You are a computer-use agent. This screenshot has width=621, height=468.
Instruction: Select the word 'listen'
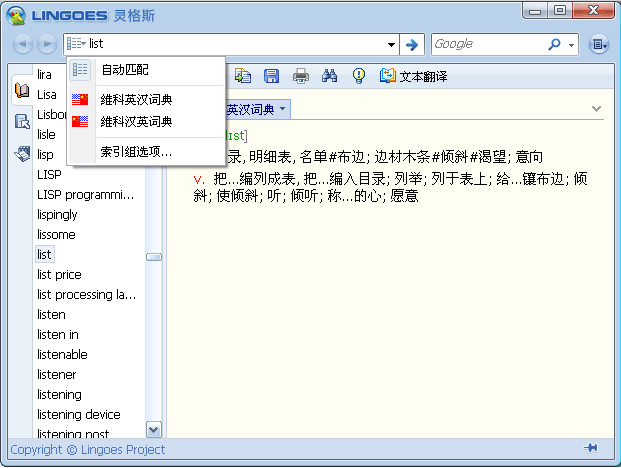click(x=51, y=315)
